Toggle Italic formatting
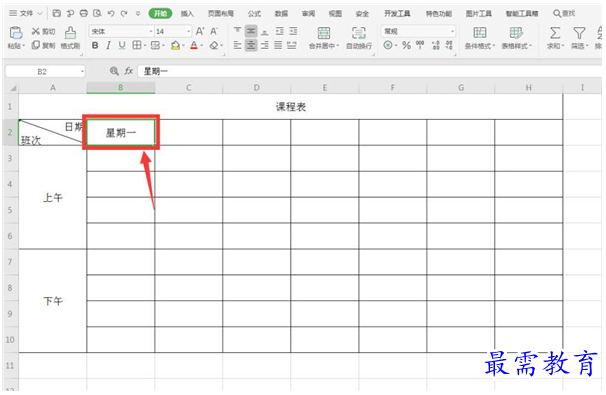Screen dimensions: 606x395 (x=109, y=46)
